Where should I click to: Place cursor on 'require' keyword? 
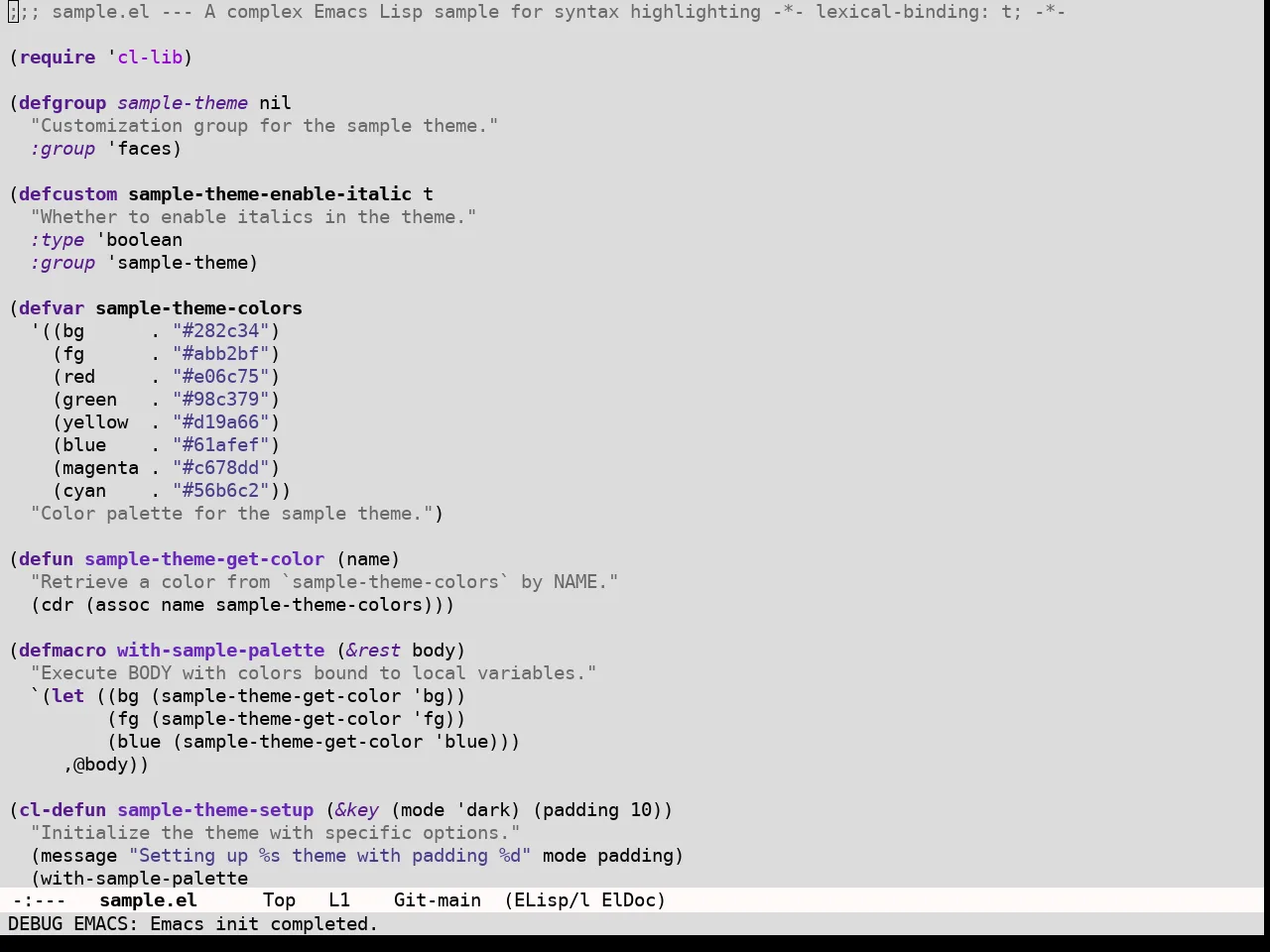(x=58, y=58)
